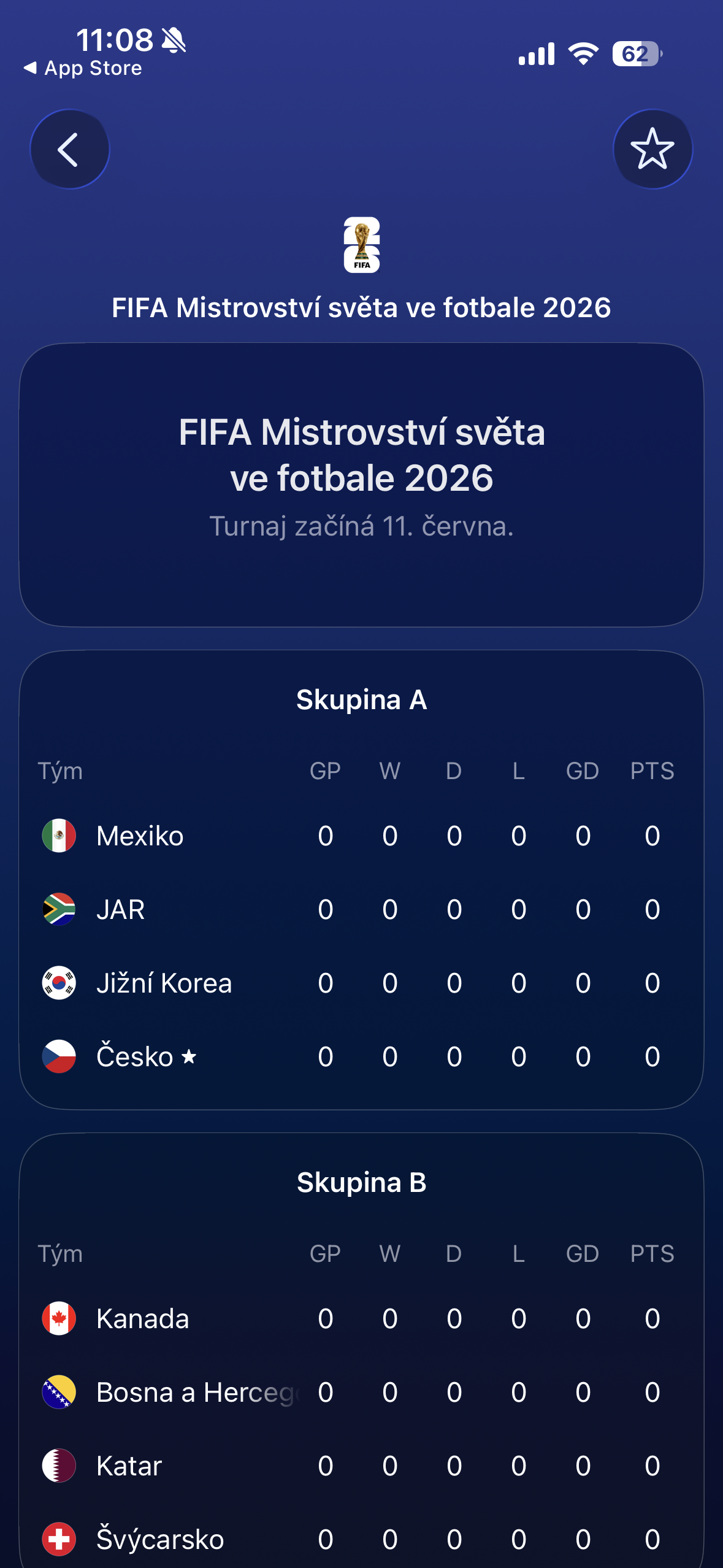Viewport: 723px width, 1568px height.
Task: Open the Jižní Korea team row
Action: (164, 983)
